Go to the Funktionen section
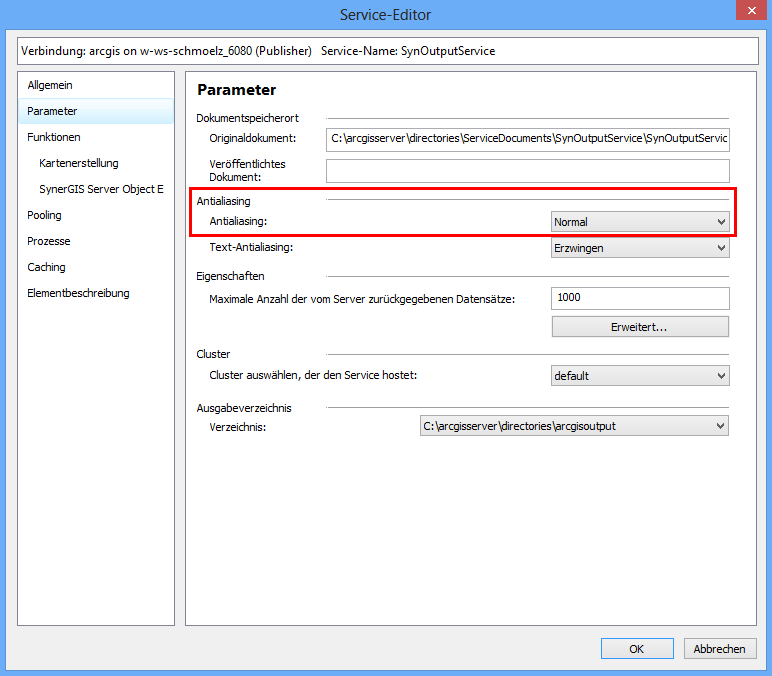This screenshot has width=772, height=676. (96, 137)
